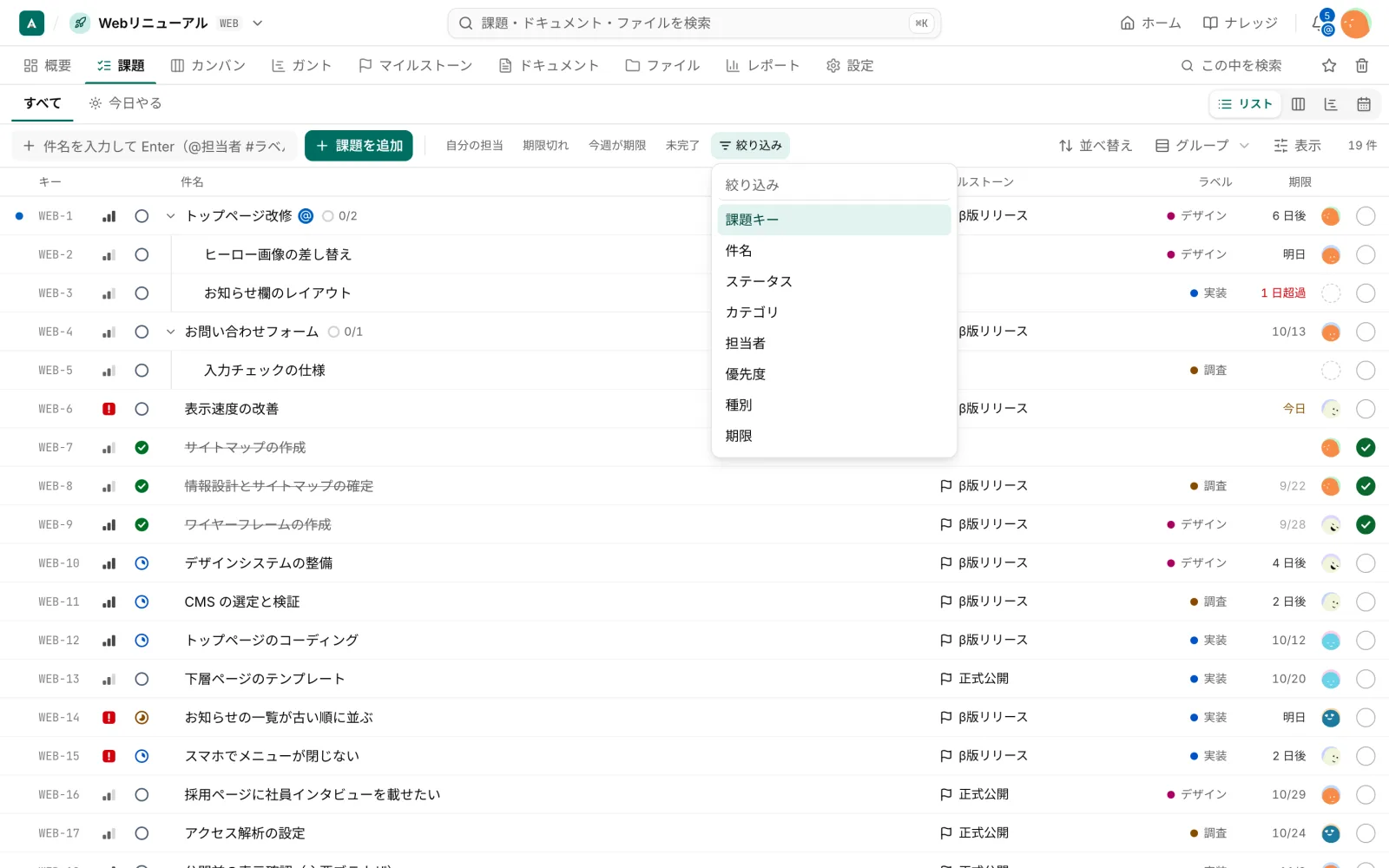Mark WEB-1 as complete
Image resolution: width=1389 pixels, height=868 pixels.
pos(1366,216)
